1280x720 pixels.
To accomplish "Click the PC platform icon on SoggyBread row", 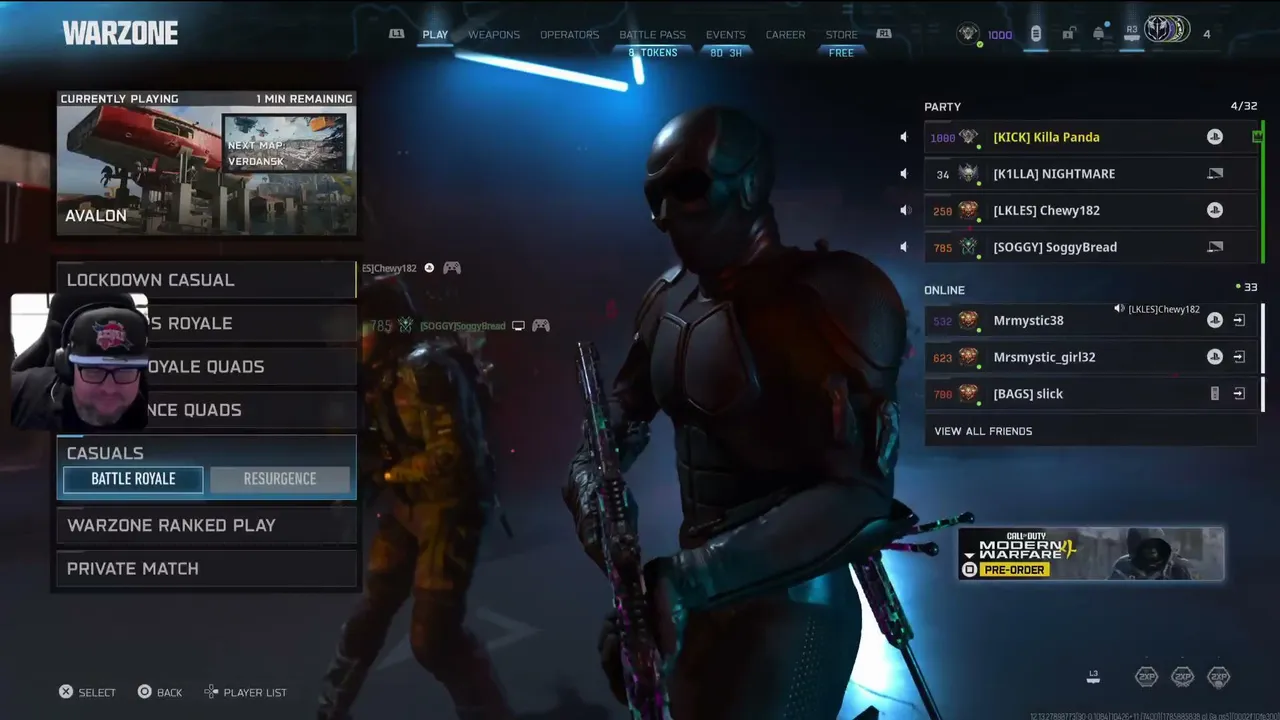I will tap(1215, 247).
